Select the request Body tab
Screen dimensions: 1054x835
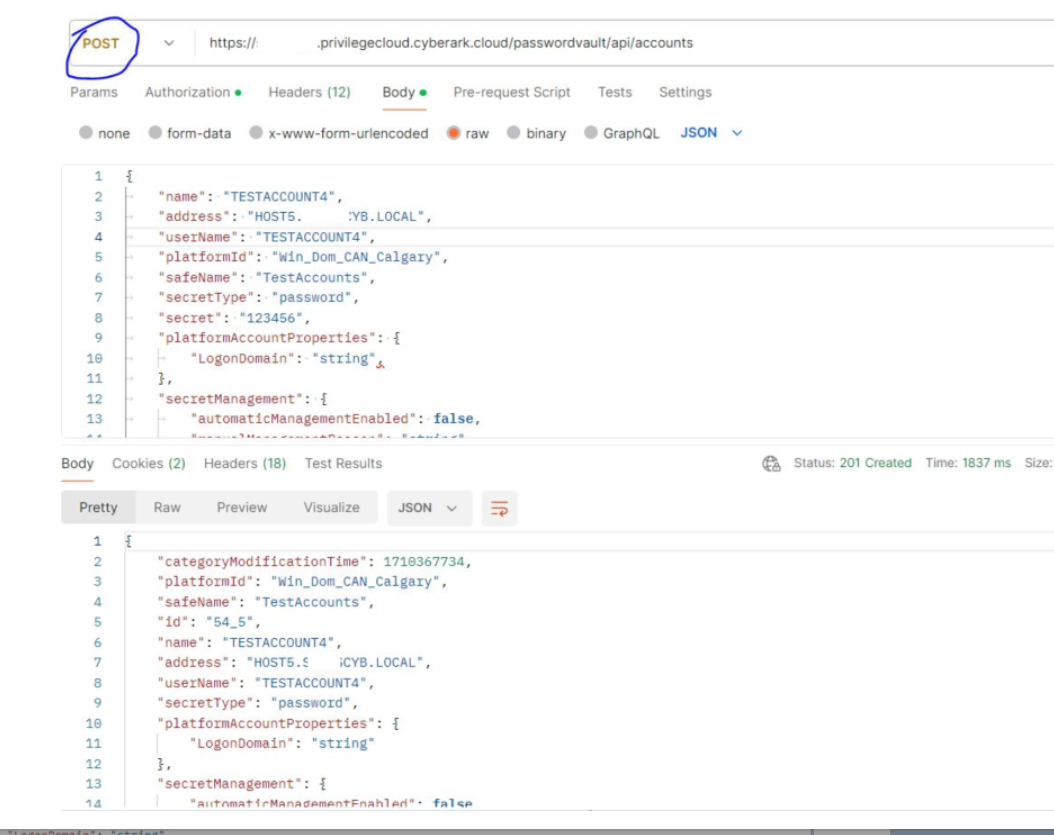coord(404,92)
